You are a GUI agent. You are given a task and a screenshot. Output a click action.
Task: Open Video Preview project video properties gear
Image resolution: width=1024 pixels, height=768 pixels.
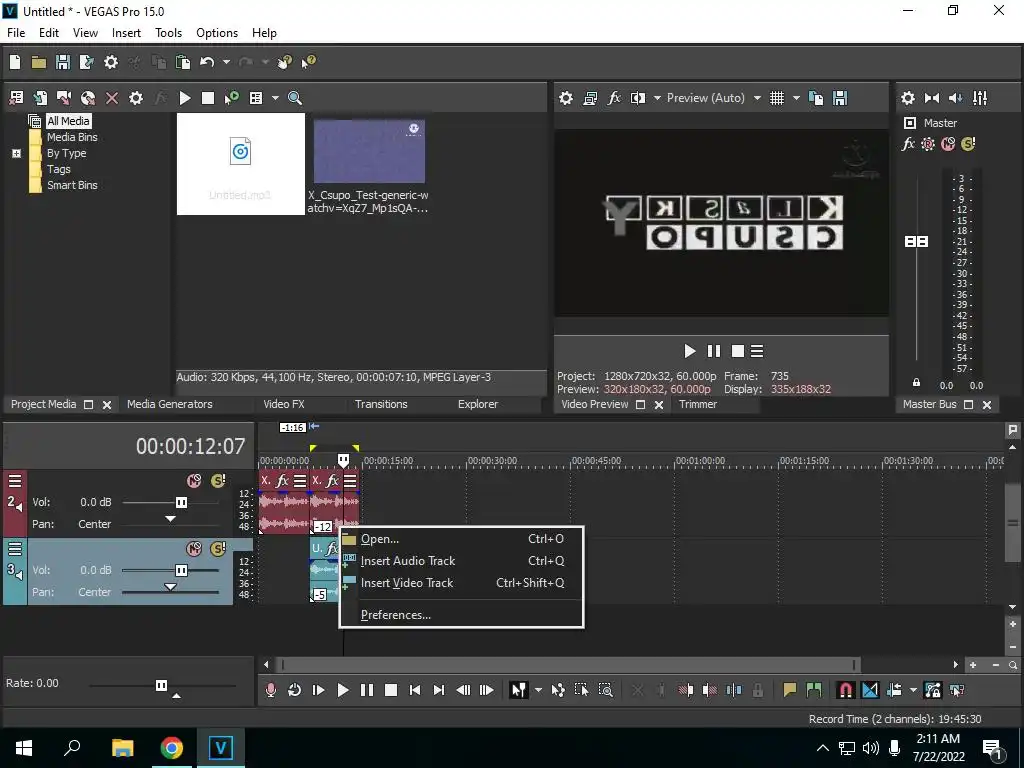[x=566, y=98]
